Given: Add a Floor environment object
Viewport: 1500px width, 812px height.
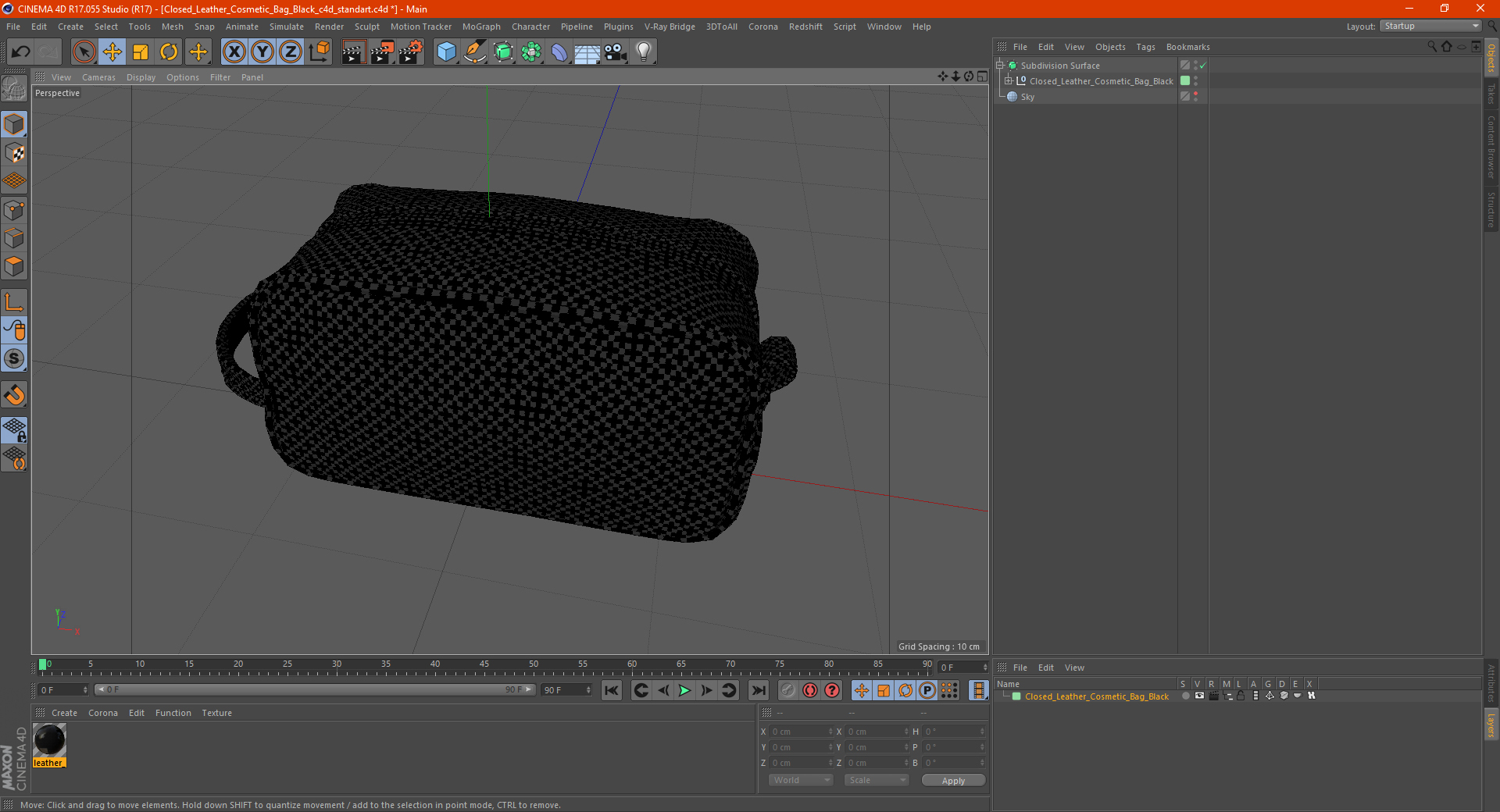Looking at the screenshot, I should [587, 52].
